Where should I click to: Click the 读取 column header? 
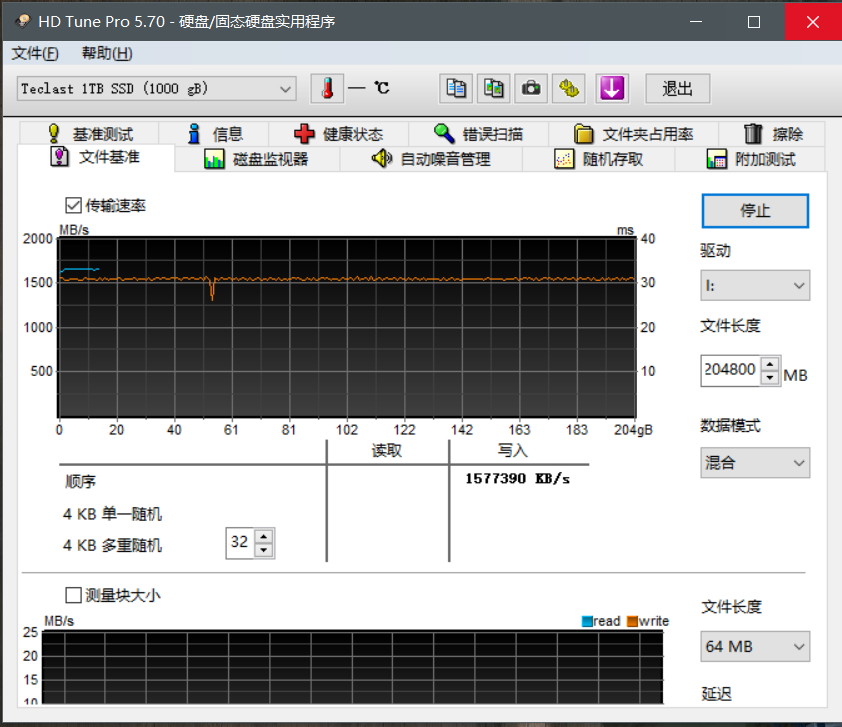pos(387,450)
